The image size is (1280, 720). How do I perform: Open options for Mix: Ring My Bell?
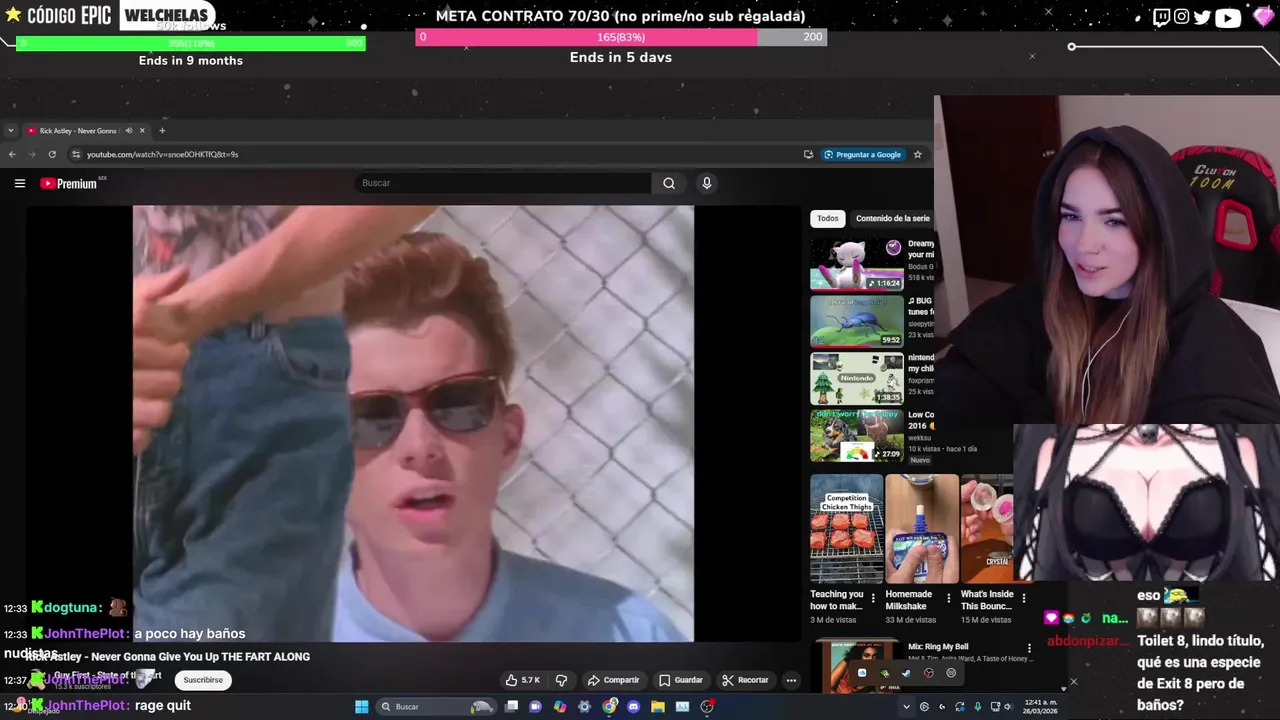point(1029,648)
